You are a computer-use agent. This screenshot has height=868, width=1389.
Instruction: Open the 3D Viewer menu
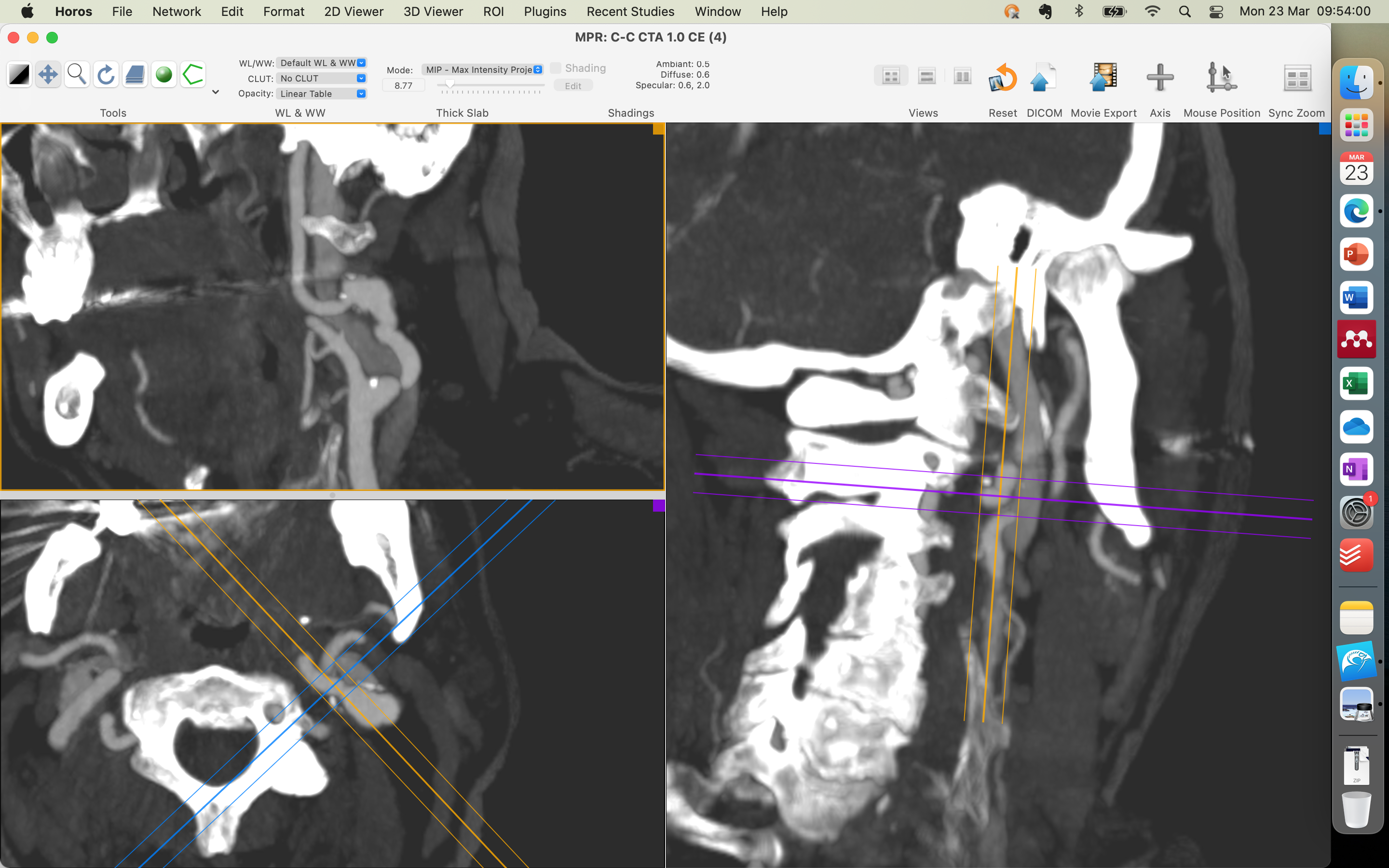coord(433,12)
